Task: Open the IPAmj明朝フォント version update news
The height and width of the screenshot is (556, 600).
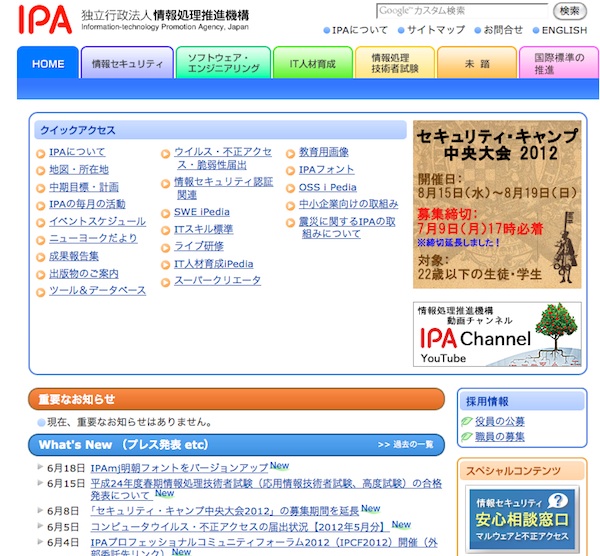Action: 179,468
